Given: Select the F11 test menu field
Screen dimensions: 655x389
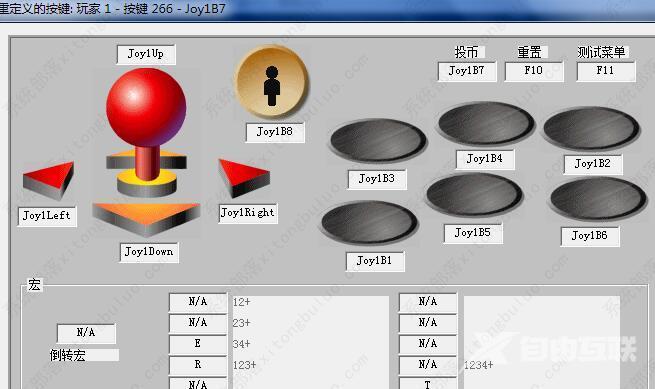Looking at the screenshot, I should [606, 71].
